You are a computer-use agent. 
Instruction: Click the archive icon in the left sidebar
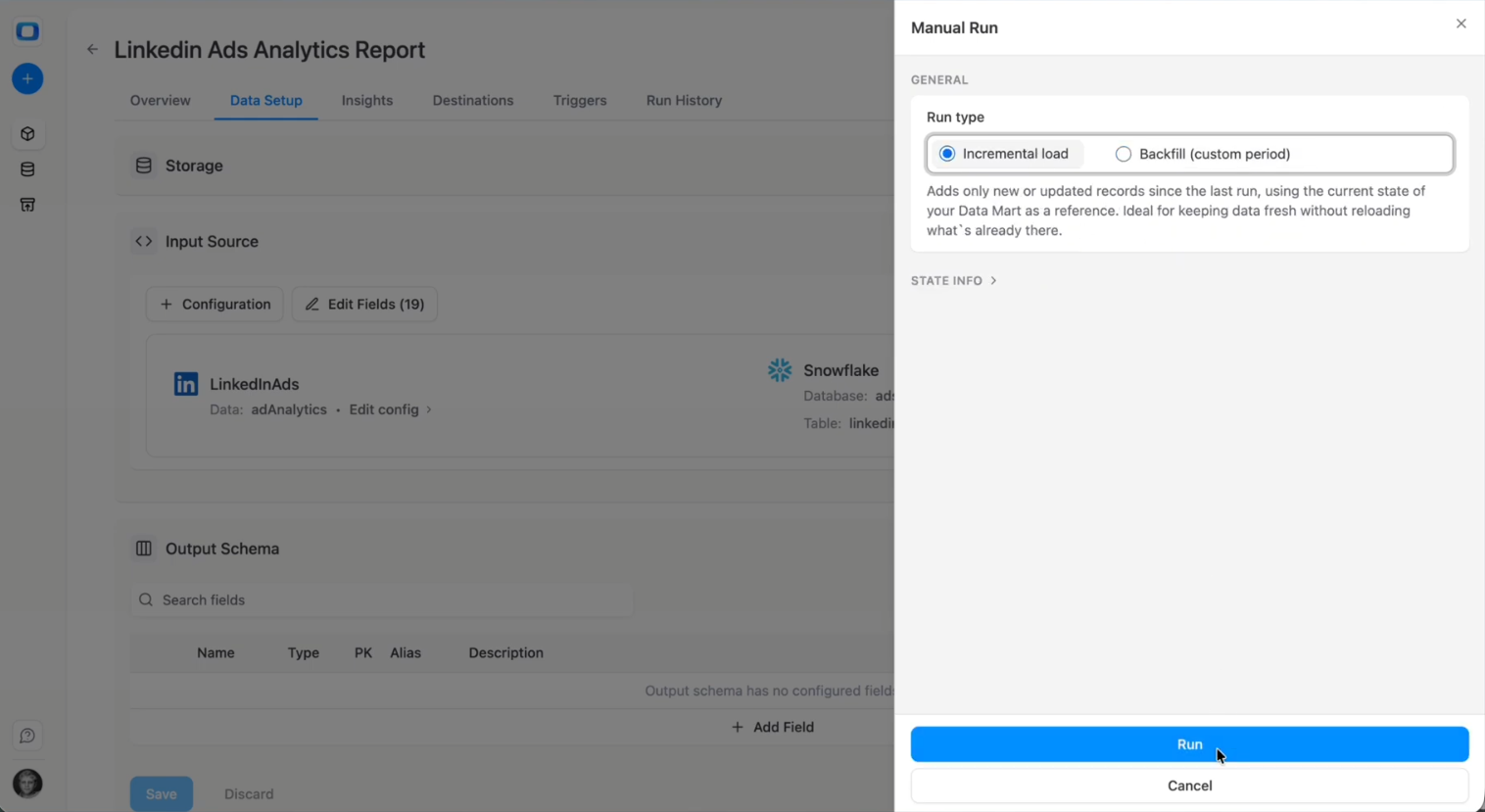click(27, 204)
